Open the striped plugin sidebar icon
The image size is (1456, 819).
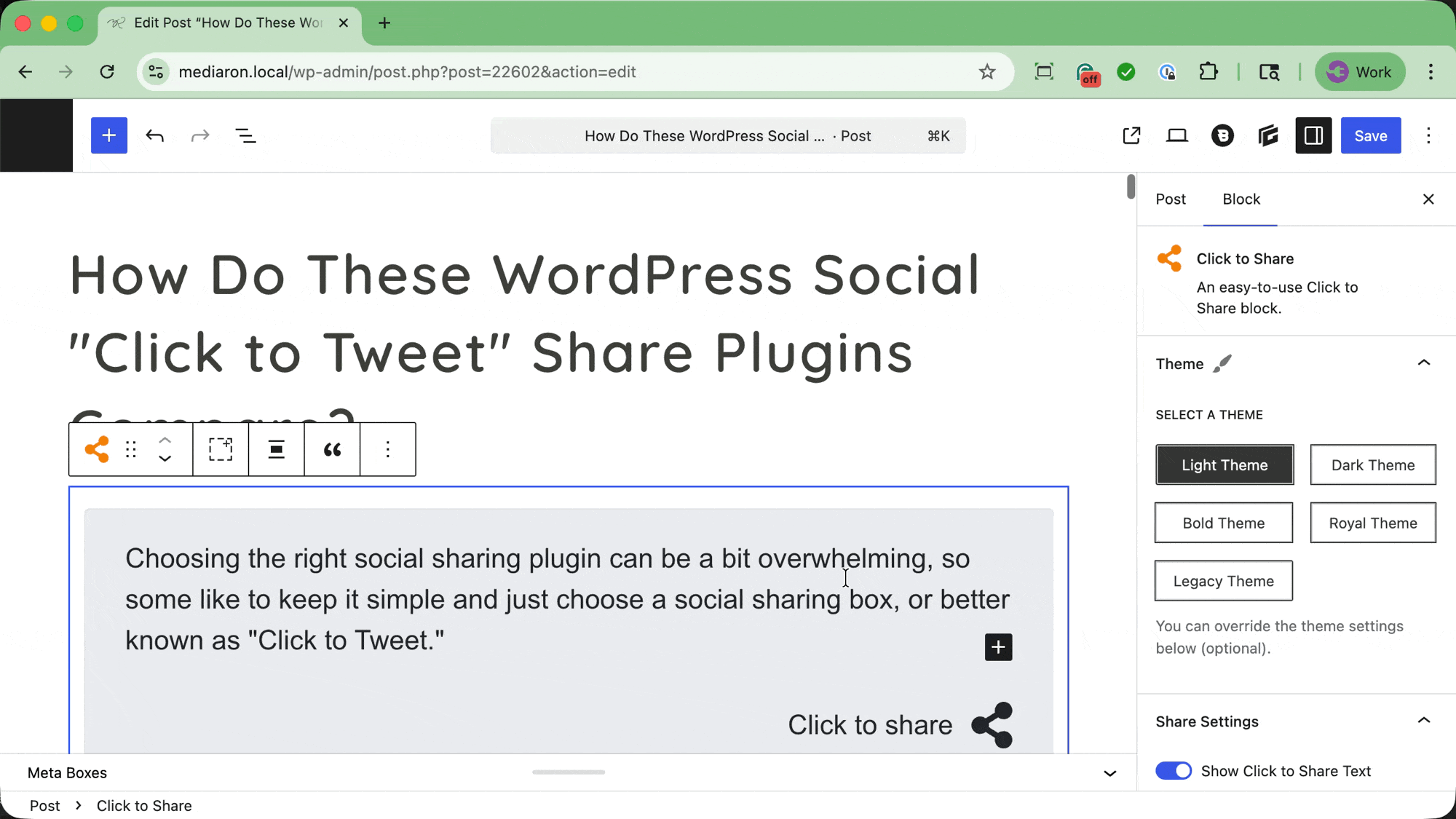(x=1268, y=135)
